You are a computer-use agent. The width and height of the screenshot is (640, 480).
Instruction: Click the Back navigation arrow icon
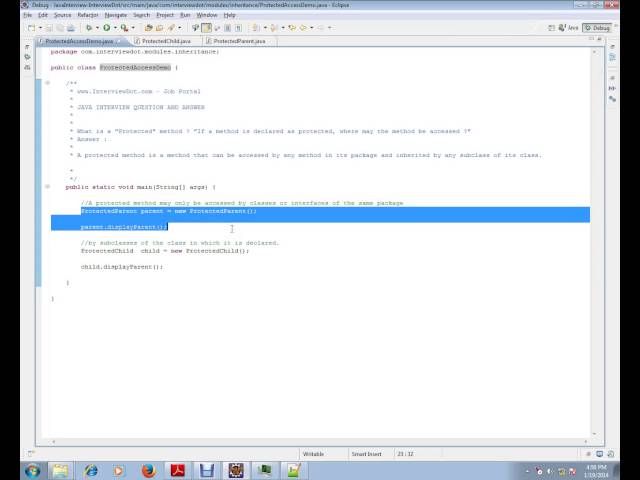pos(303,28)
